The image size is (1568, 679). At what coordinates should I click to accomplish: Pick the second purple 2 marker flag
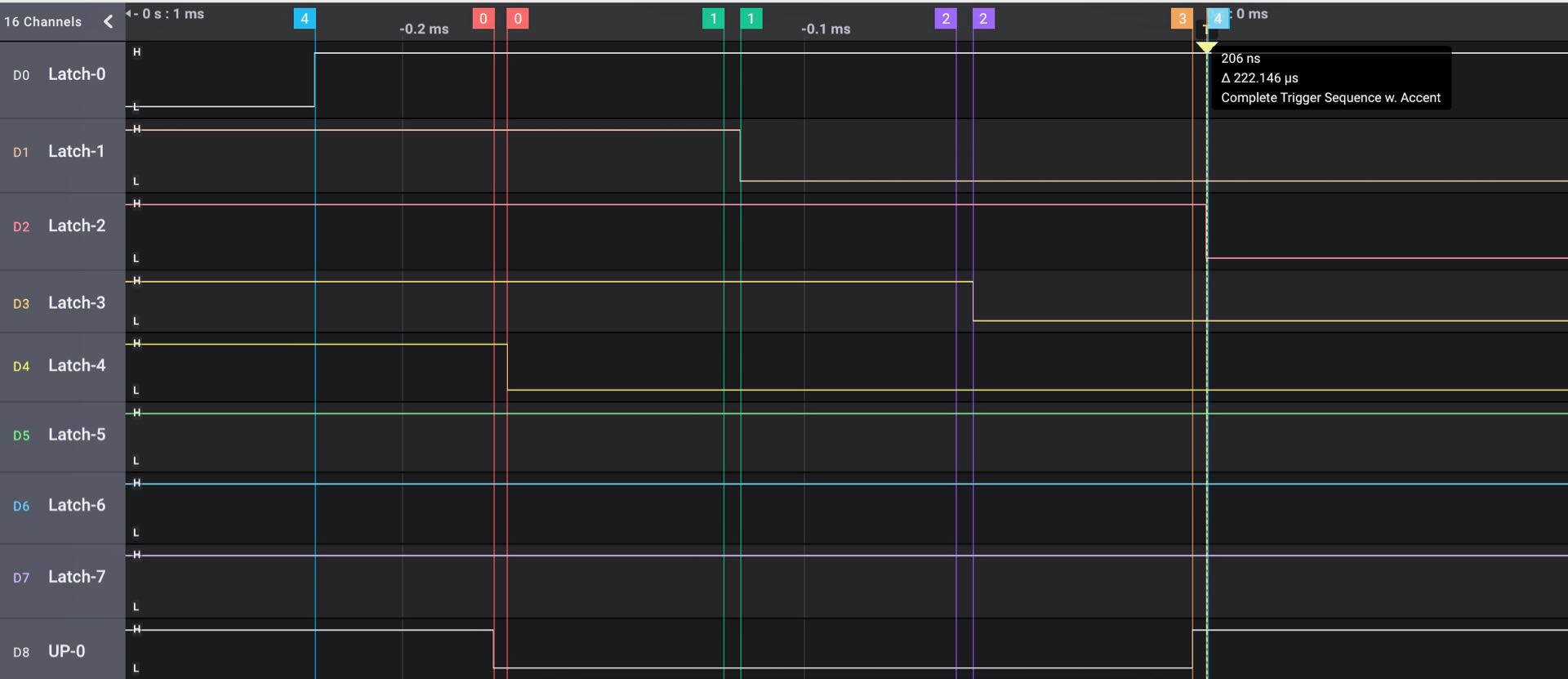pyautogui.click(x=983, y=19)
